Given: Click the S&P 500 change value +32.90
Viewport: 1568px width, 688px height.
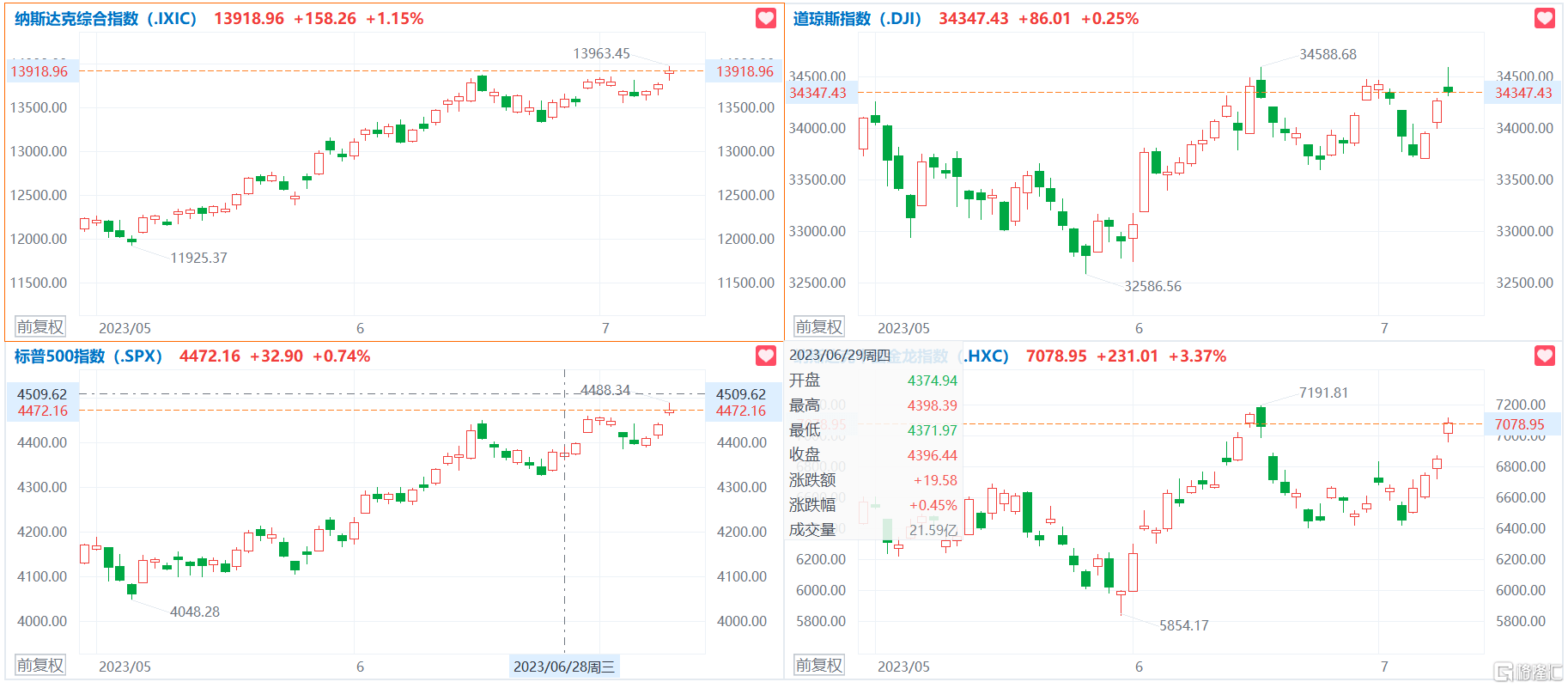Looking at the screenshot, I should 277,356.
